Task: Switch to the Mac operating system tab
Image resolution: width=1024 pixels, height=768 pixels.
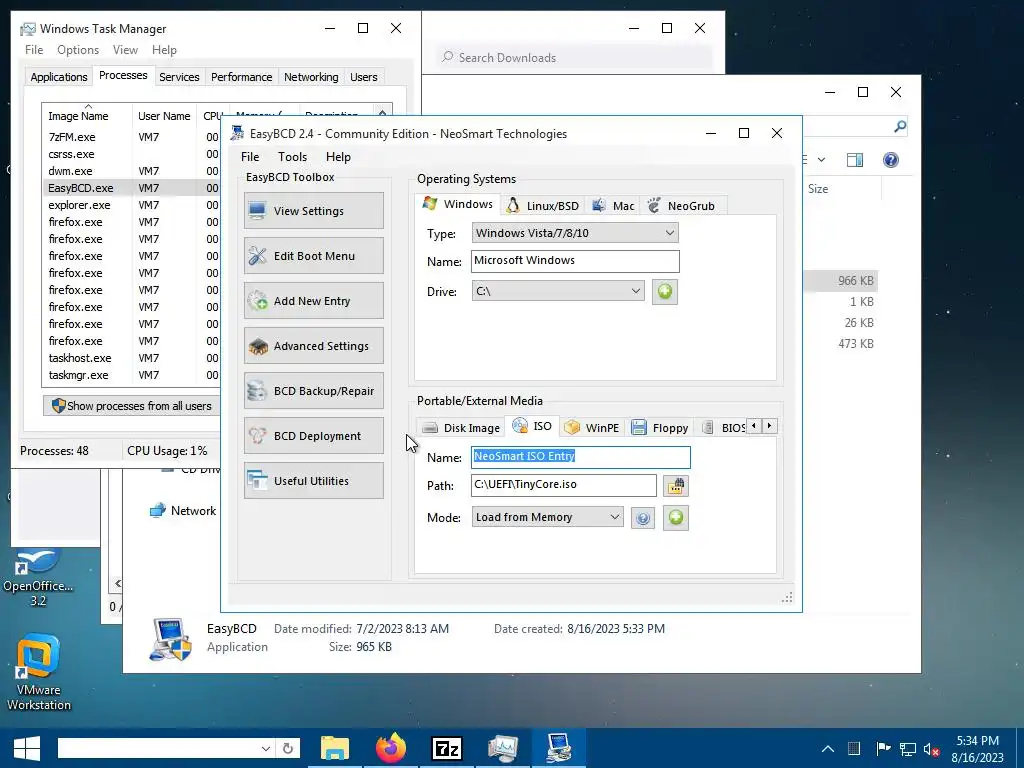Action: [x=613, y=206]
